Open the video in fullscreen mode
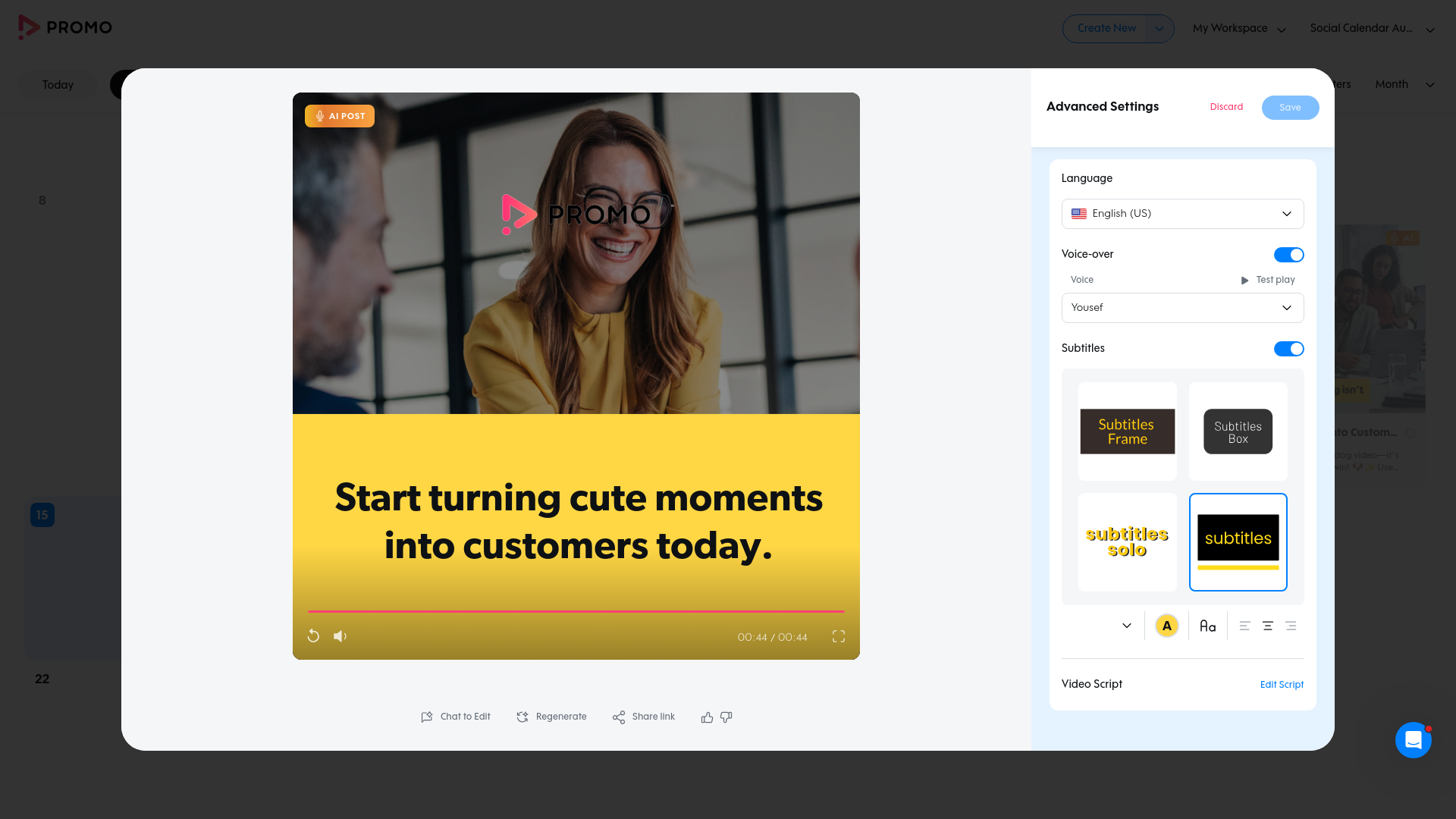This screenshot has height=819, width=1456. click(x=839, y=636)
